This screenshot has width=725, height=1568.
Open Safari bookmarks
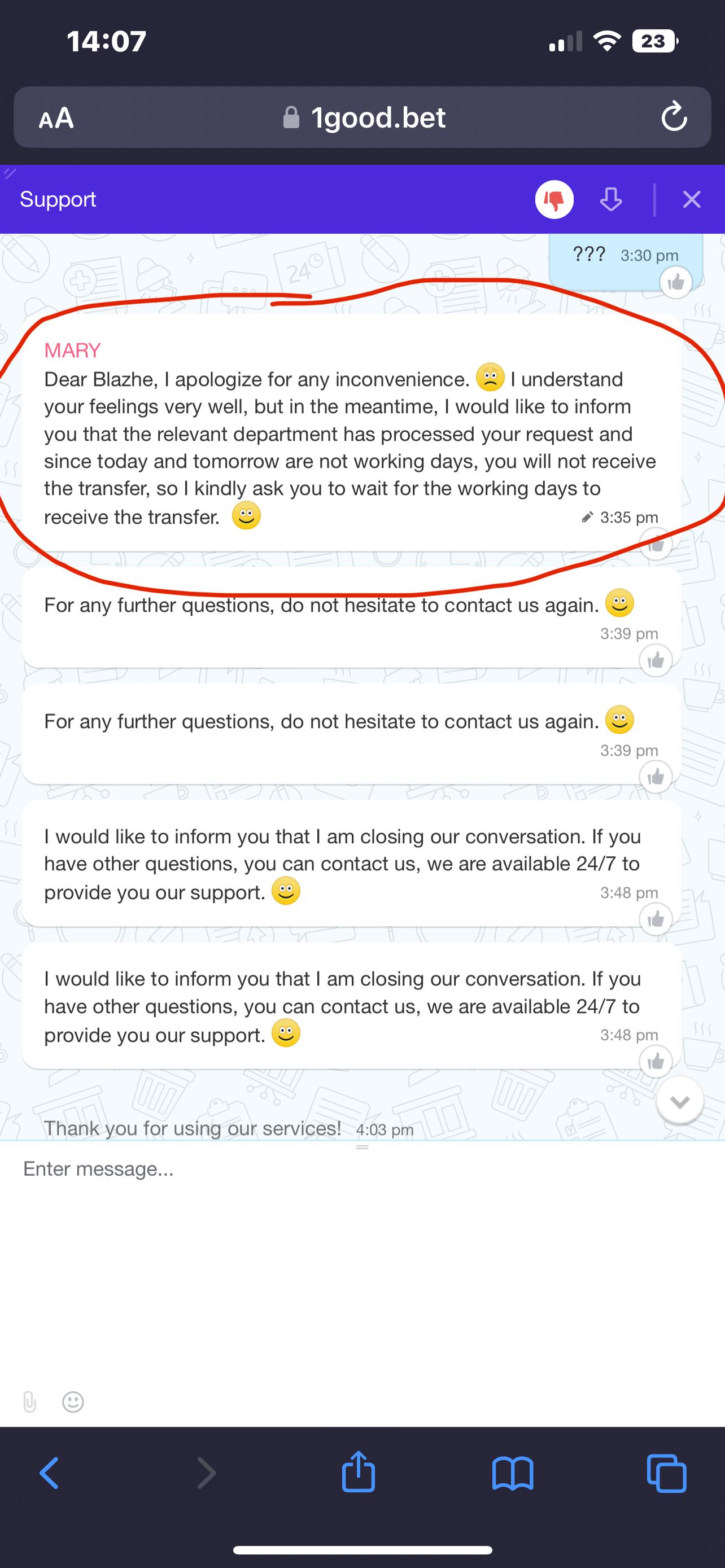tap(513, 1473)
